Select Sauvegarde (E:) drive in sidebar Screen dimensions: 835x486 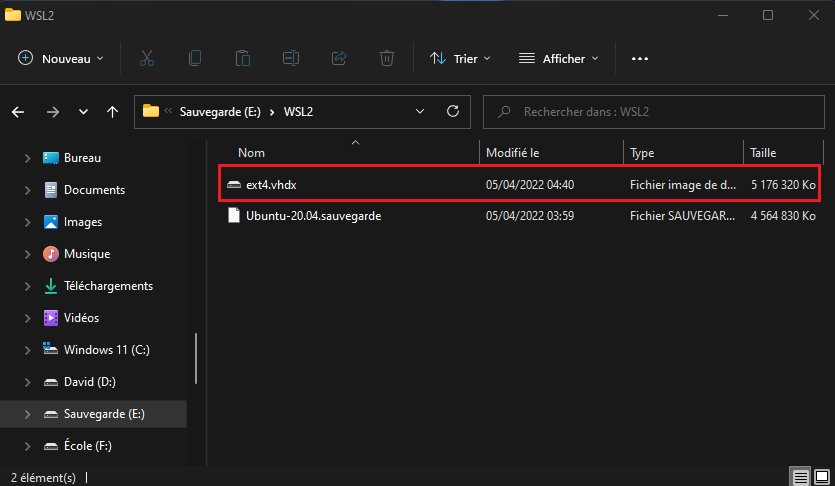click(93, 414)
